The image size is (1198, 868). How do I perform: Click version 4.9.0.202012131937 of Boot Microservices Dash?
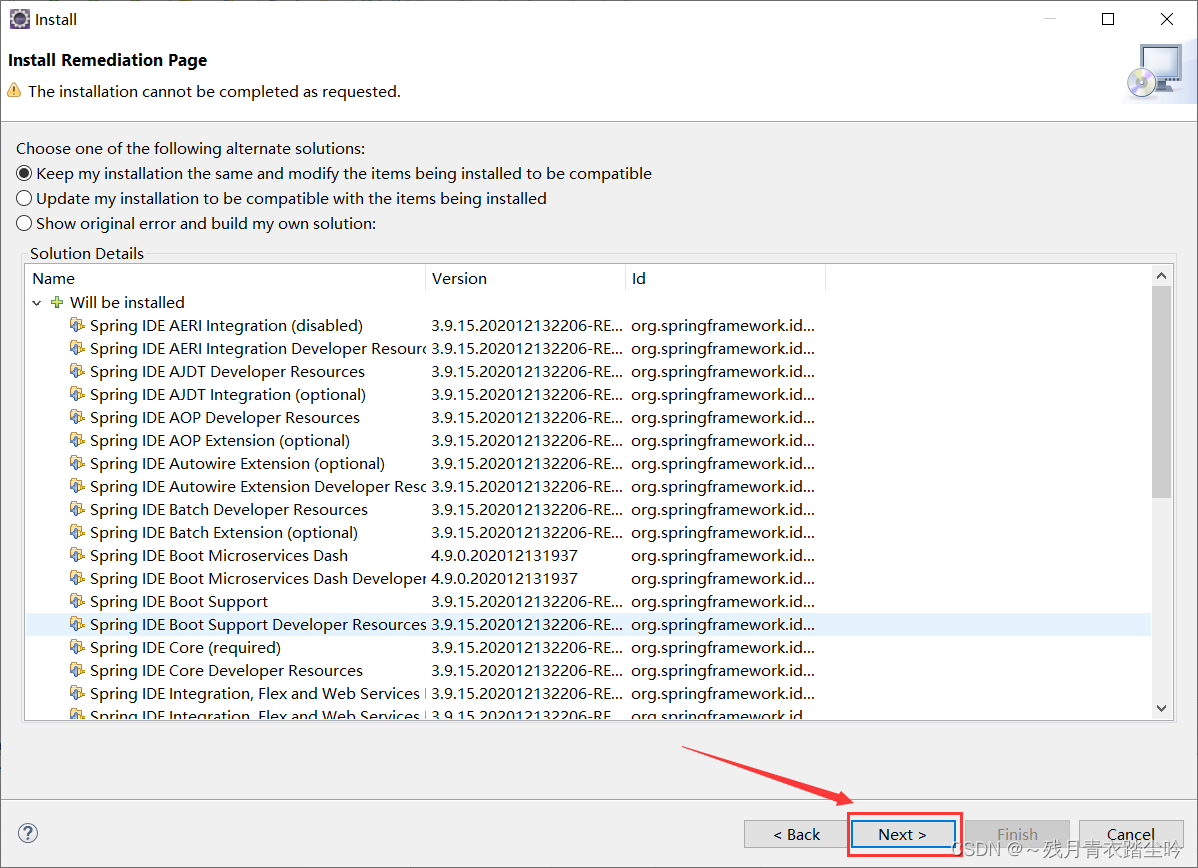click(x=504, y=555)
